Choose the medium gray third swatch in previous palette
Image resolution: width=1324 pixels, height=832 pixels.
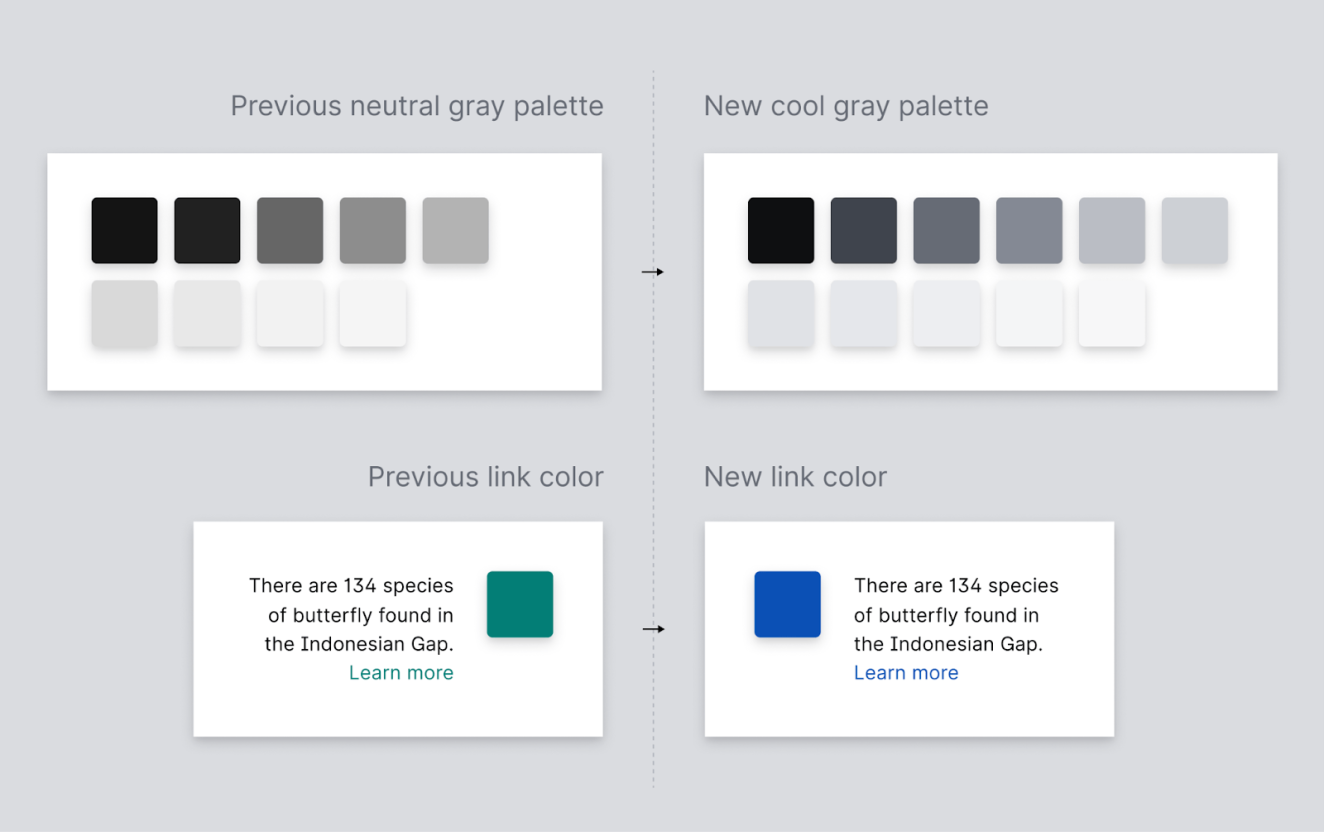click(x=290, y=231)
